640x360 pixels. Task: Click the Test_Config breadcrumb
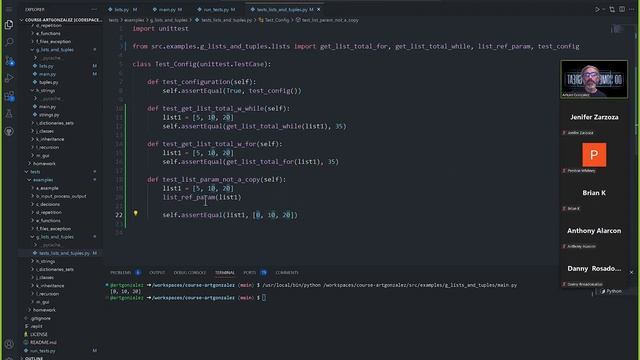tap(274, 20)
